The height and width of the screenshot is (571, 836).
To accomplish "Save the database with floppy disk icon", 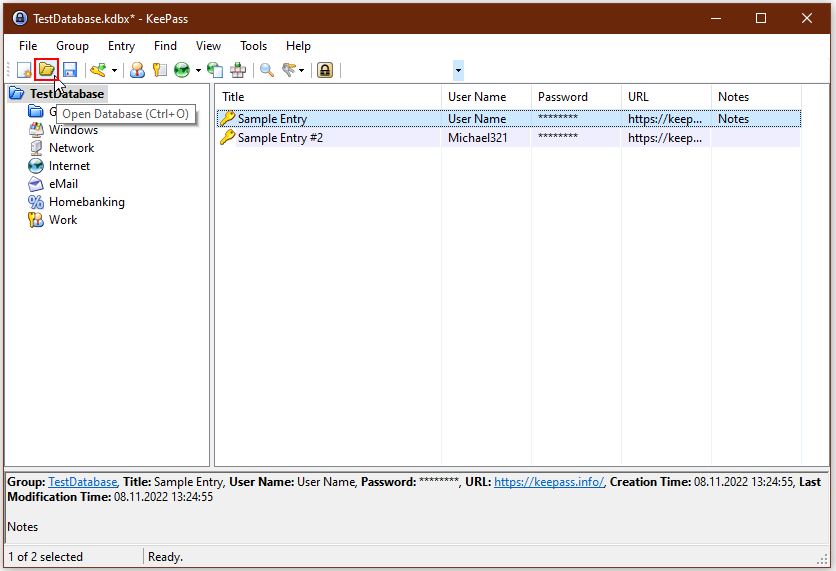I will pyautogui.click(x=70, y=70).
